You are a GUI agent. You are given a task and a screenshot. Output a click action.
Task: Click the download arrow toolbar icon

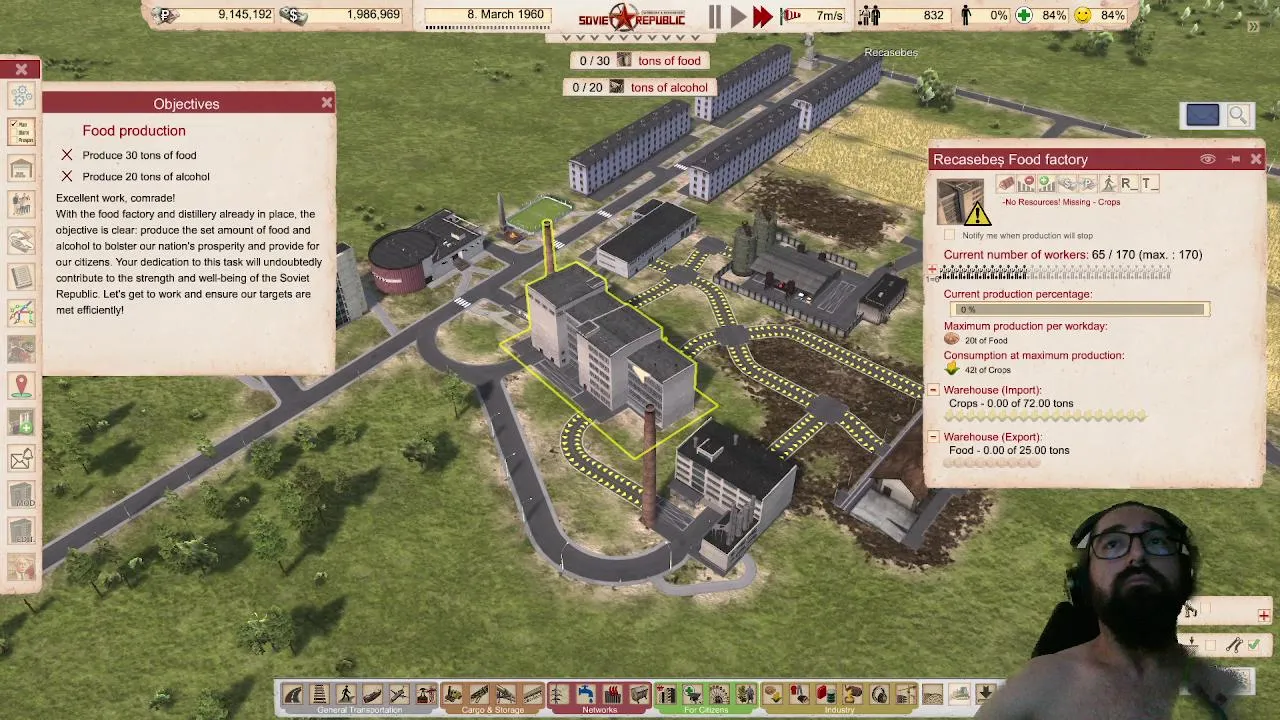click(985, 693)
